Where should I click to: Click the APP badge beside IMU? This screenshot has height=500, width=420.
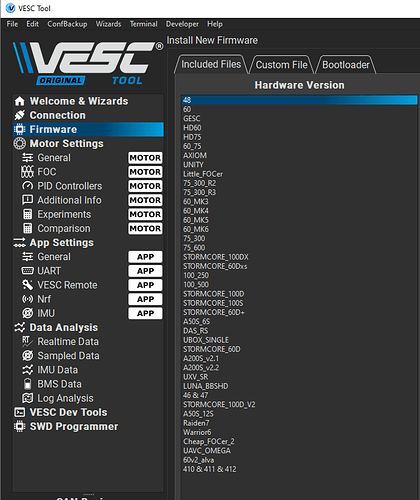[145, 313]
